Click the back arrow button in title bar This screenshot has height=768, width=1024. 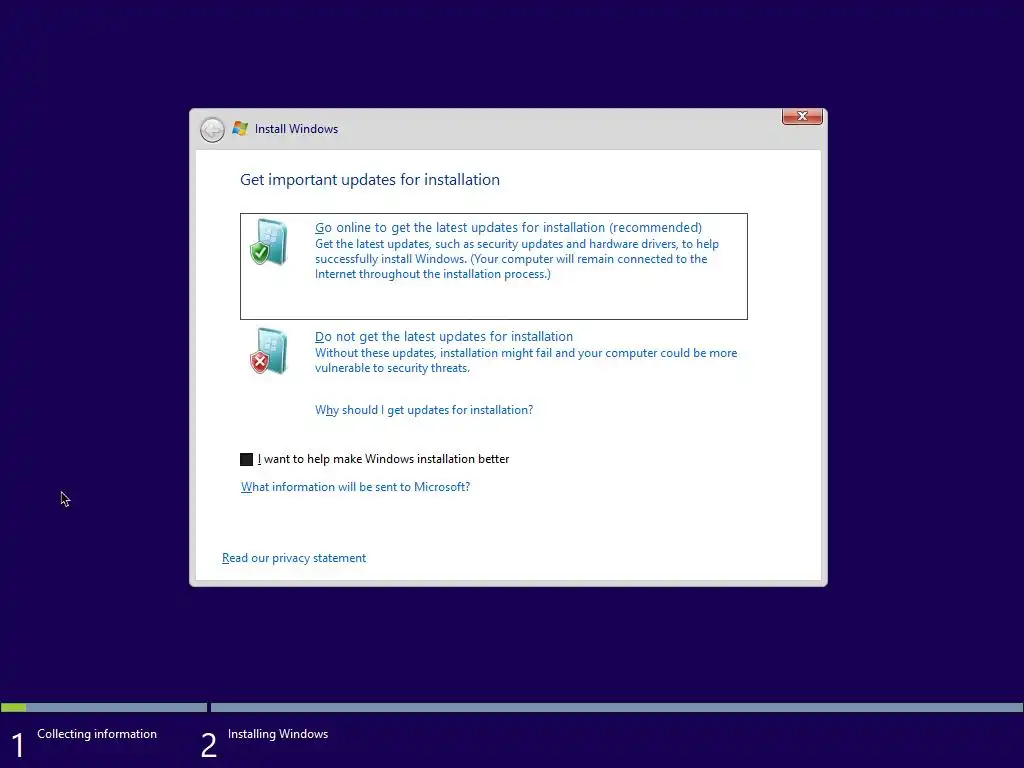click(x=212, y=129)
